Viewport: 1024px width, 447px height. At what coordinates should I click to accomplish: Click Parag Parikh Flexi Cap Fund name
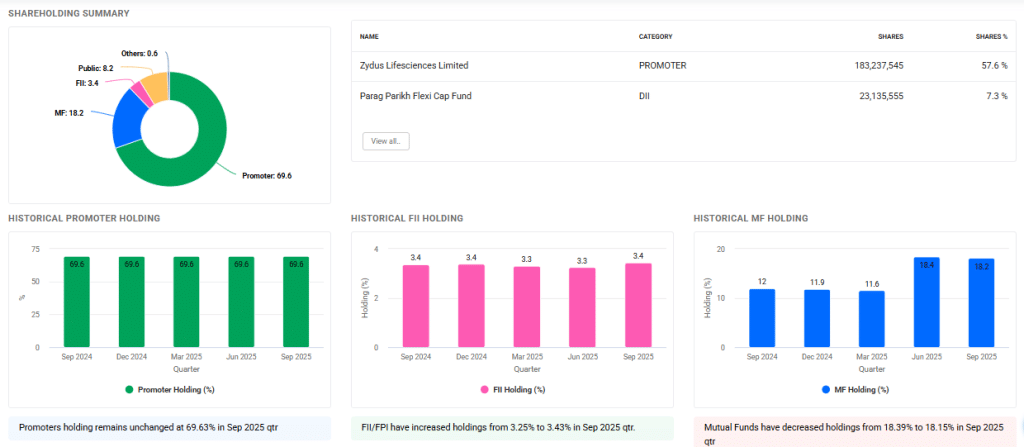pyautogui.click(x=415, y=96)
